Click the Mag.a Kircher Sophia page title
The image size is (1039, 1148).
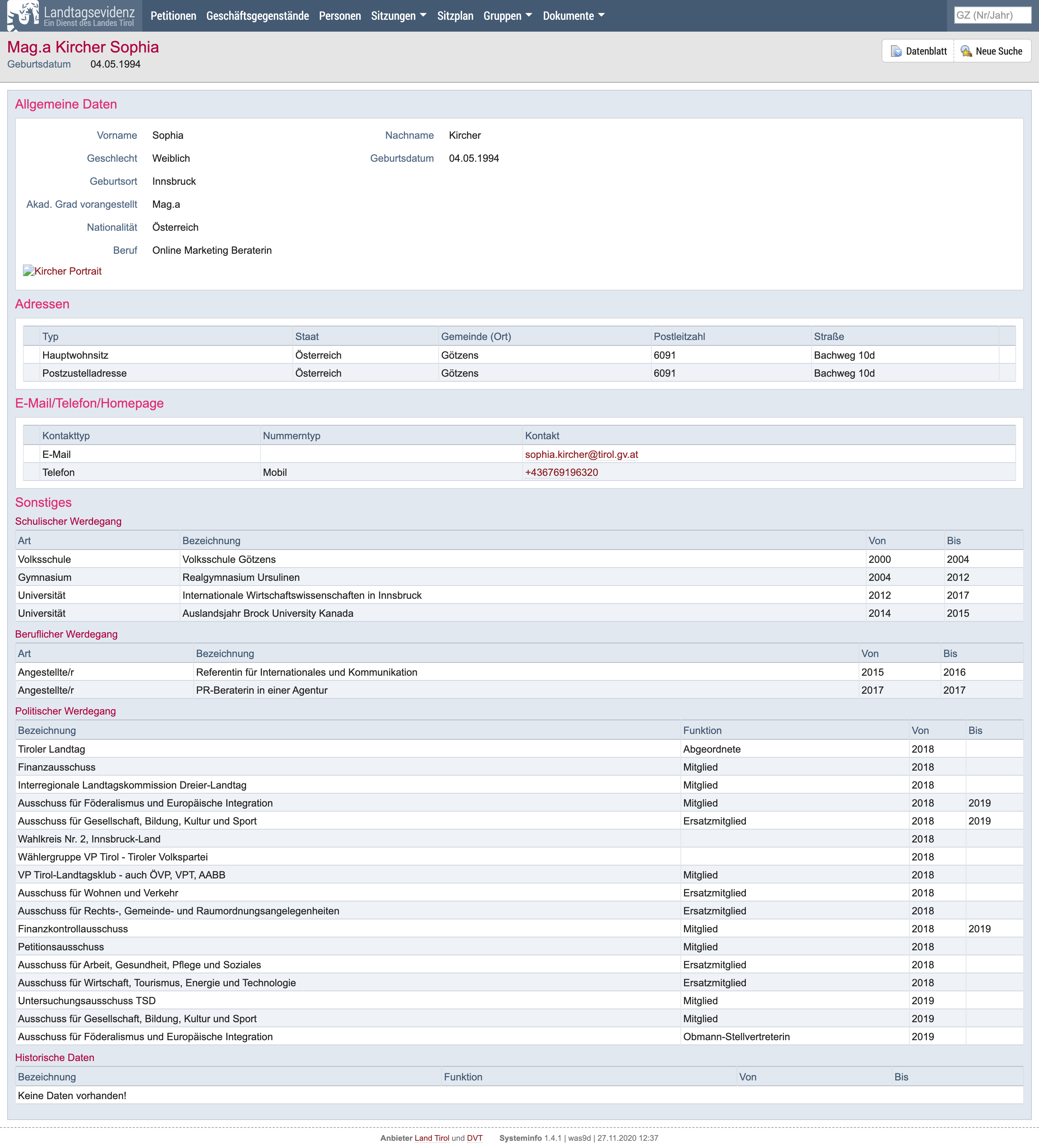(83, 47)
